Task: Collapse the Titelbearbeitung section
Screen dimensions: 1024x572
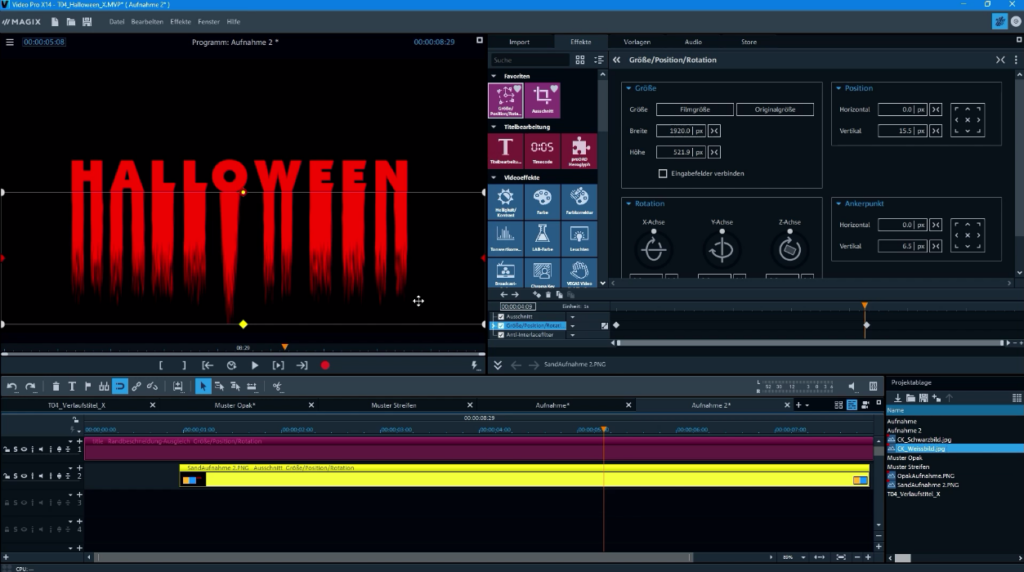Action: click(494, 127)
